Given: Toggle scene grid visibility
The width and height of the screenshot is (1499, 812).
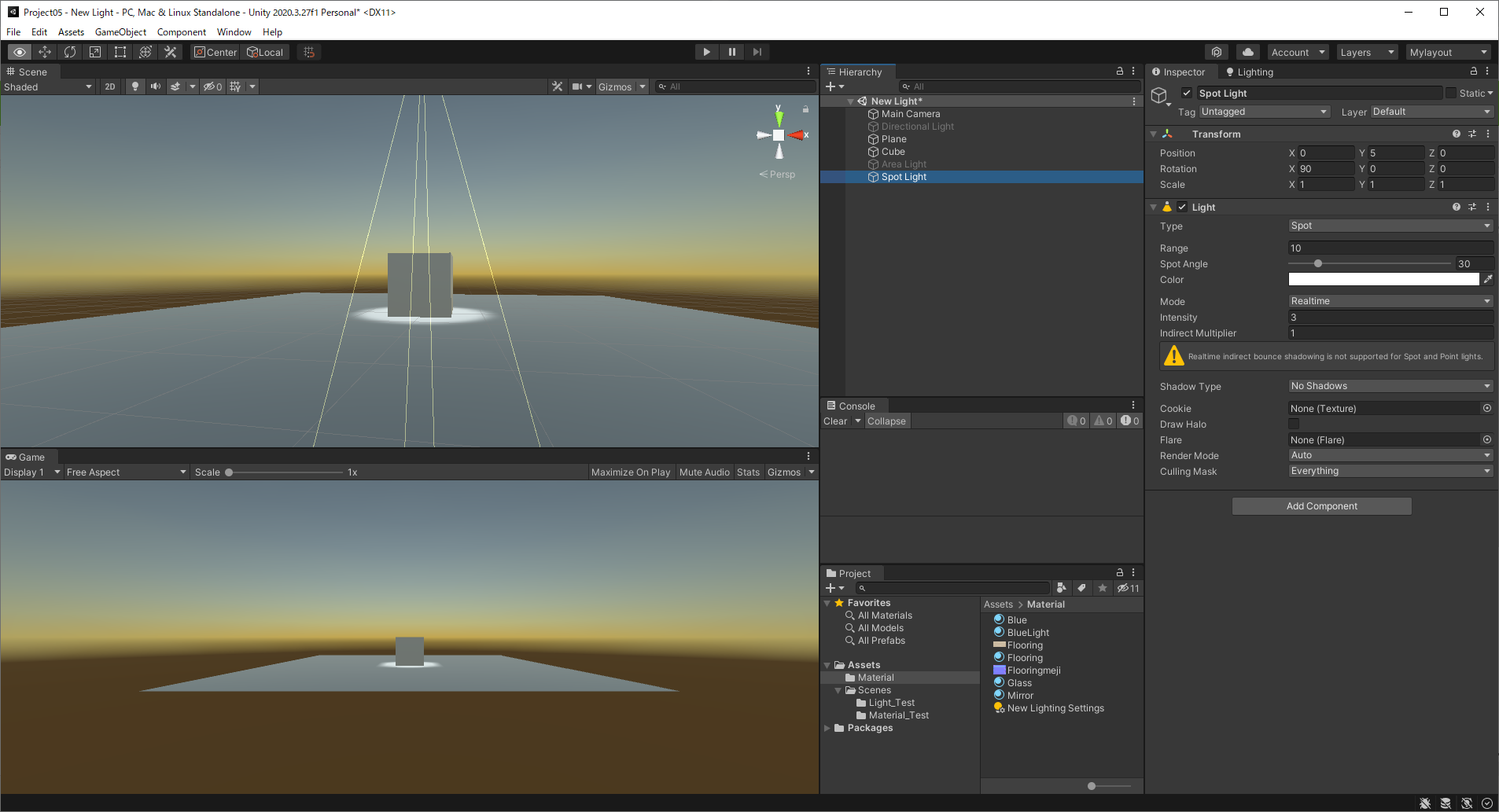Looking at the screenshot, I should coord(235,86).
